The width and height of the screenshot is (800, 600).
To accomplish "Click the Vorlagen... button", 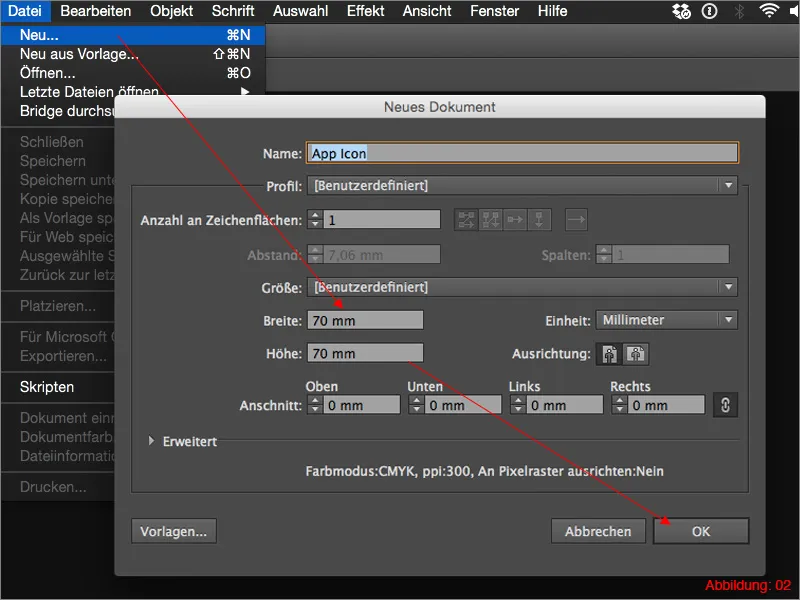I will point(173,531).
